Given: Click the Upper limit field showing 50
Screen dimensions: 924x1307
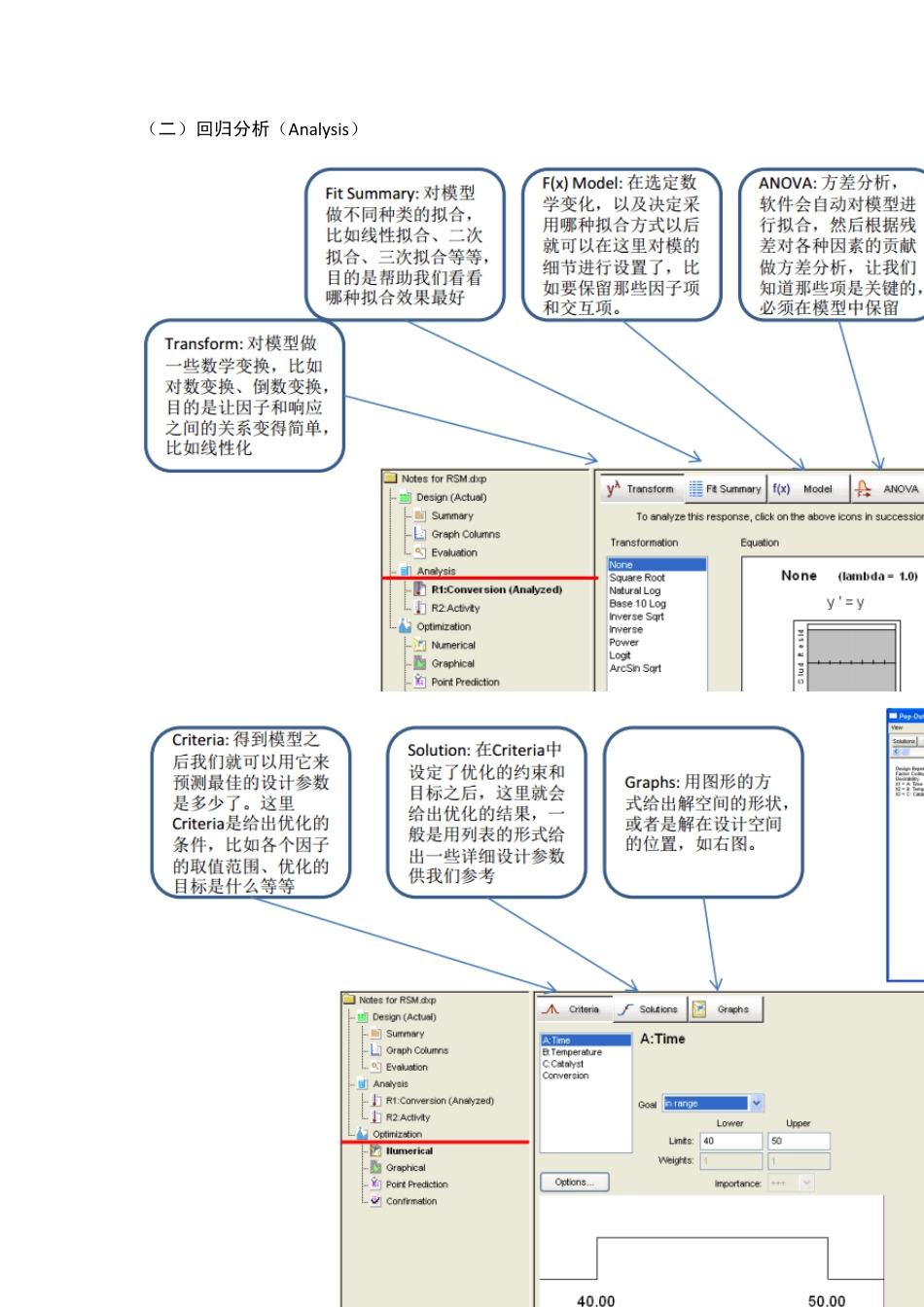Looking at the screenshot, I should coord(799,1141).
